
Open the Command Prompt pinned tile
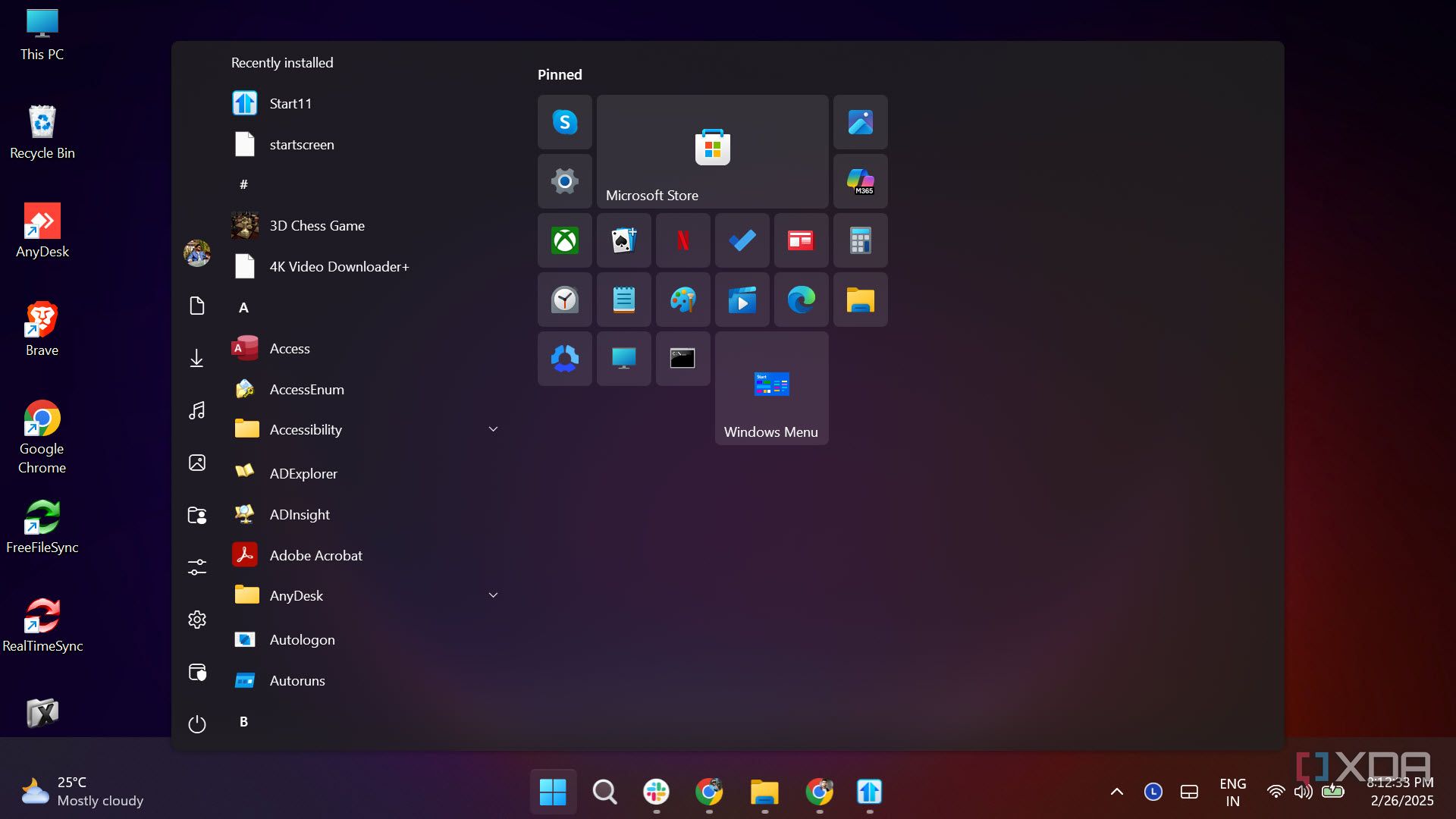(x=682, y=358)
